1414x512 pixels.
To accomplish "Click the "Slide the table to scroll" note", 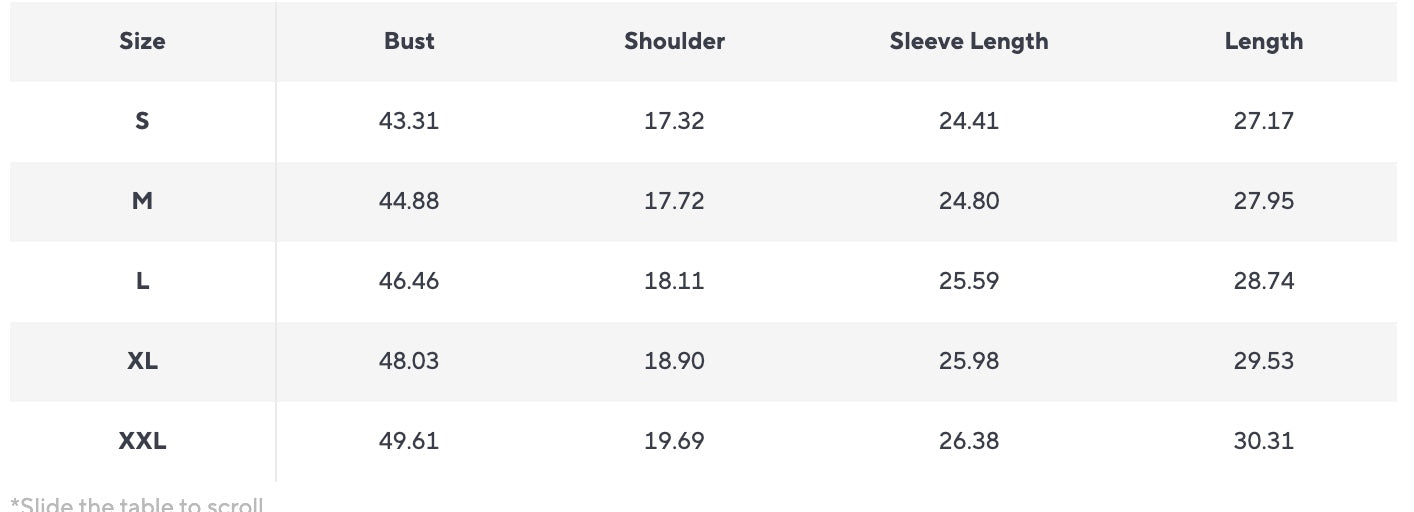I will [137, 503].
